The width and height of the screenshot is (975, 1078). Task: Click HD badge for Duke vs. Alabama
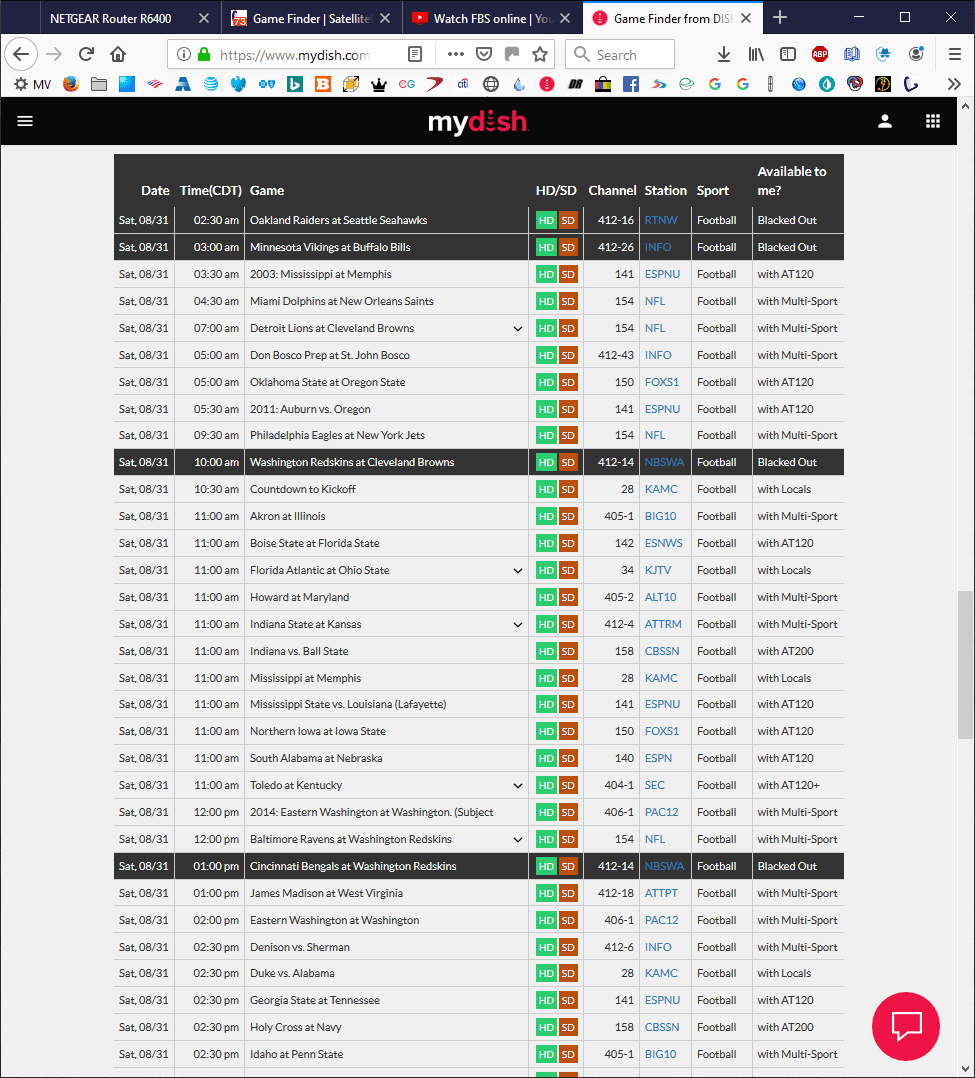(x=547, y=974)
